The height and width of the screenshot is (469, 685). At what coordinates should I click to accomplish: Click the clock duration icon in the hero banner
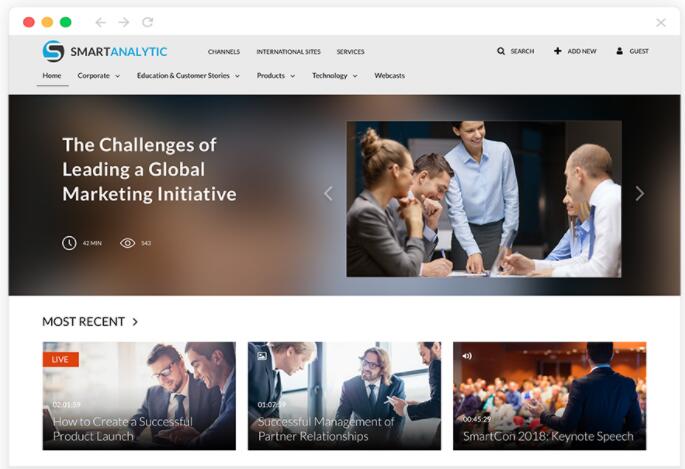69,243
